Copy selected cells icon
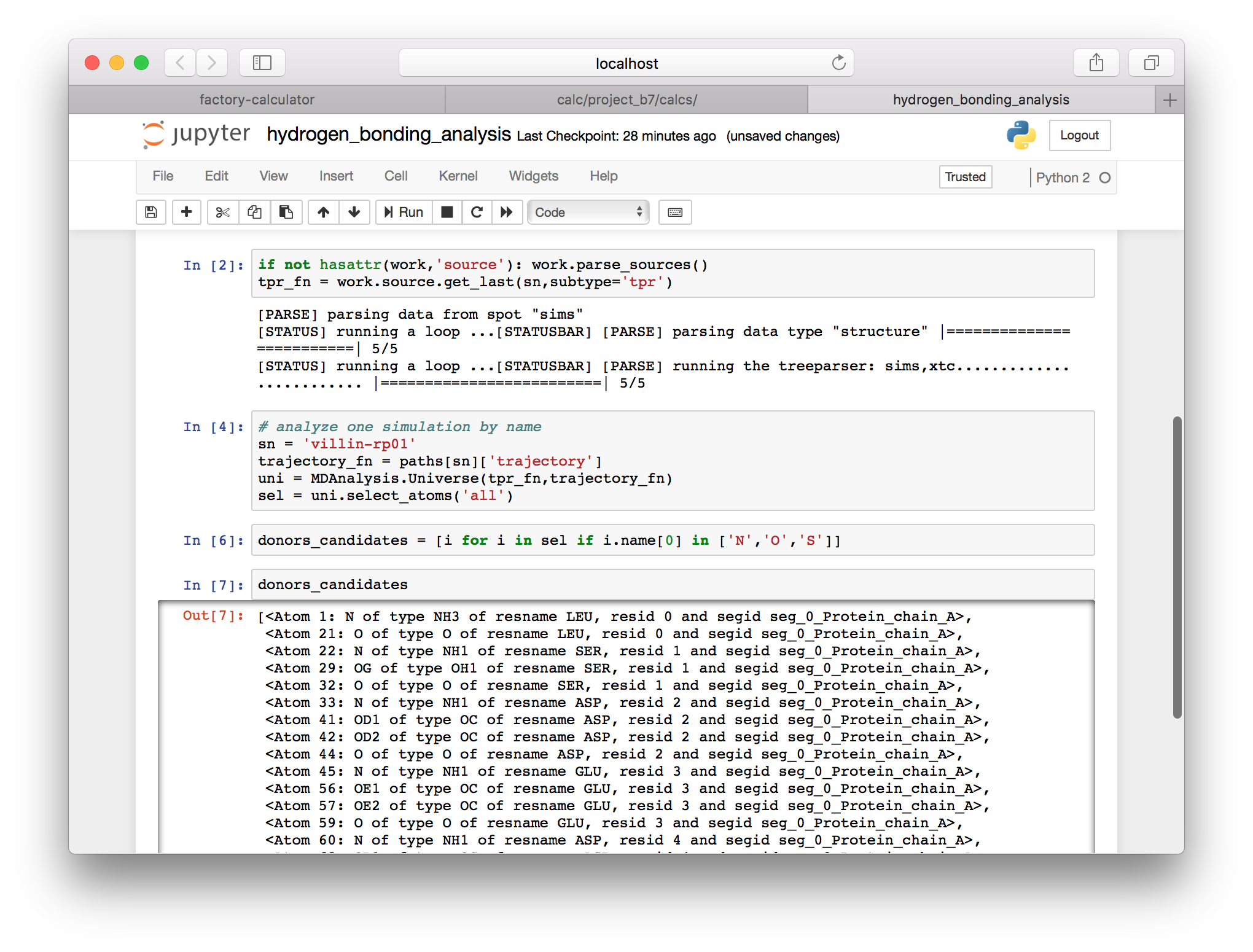 point(254,212)
